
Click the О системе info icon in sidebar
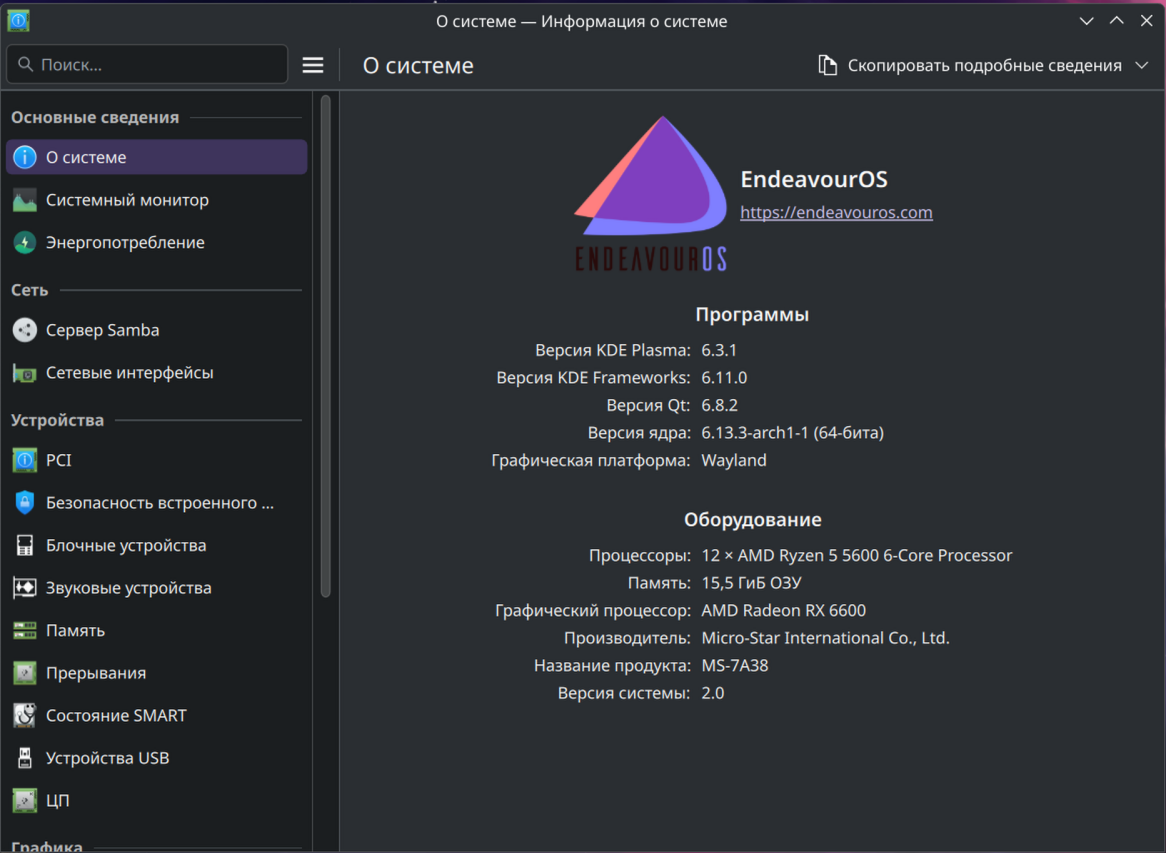25,157
